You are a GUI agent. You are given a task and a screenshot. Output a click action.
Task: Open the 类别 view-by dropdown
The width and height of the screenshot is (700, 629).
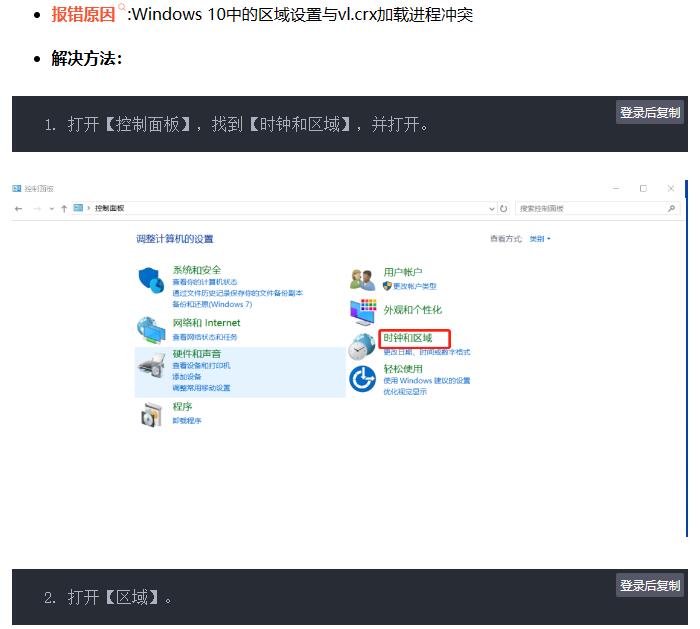click(539, 239)
